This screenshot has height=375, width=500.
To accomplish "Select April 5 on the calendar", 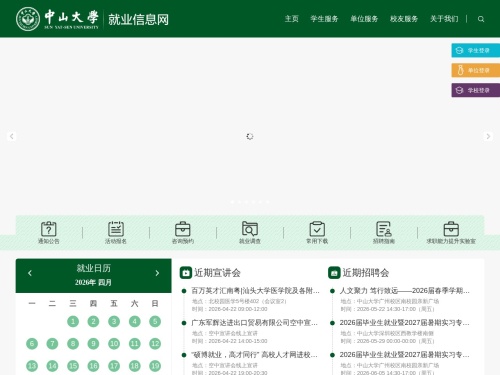I will 155,321.
